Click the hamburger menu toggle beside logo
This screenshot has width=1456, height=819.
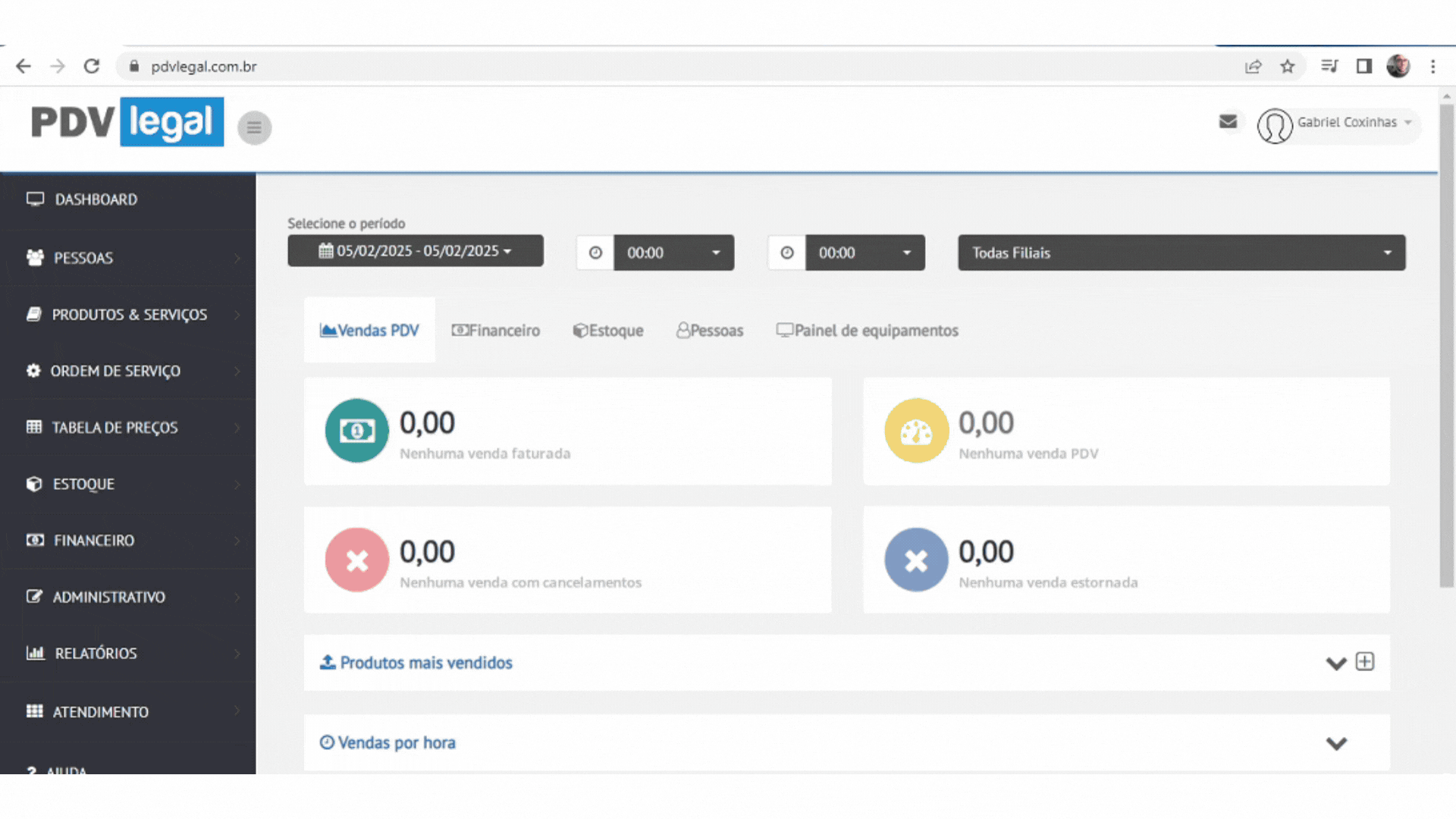tap(254, 127)
